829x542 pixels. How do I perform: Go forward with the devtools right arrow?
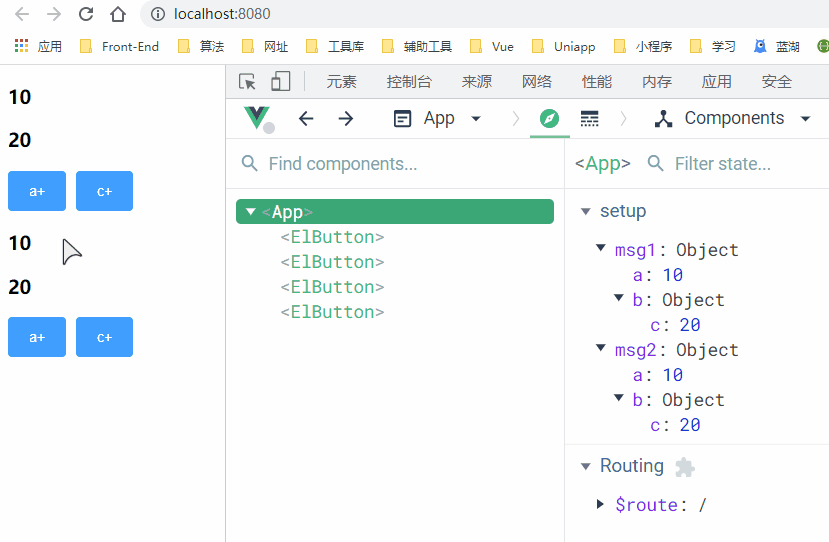coord(346,118)
